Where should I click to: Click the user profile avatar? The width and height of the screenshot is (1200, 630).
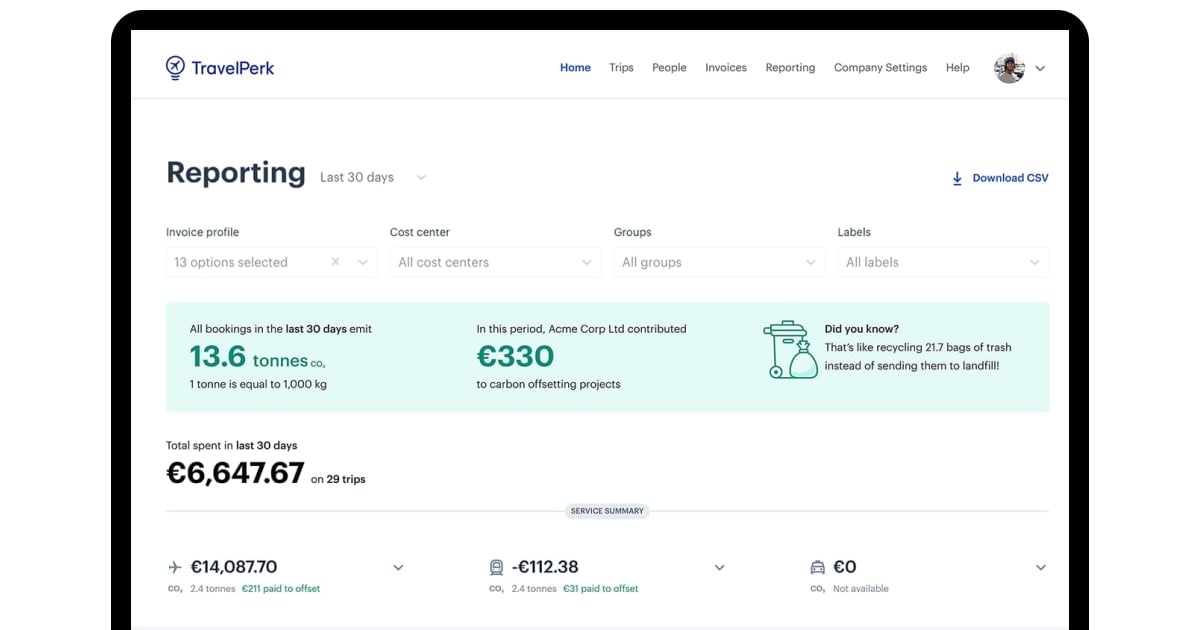point(1009,68)
